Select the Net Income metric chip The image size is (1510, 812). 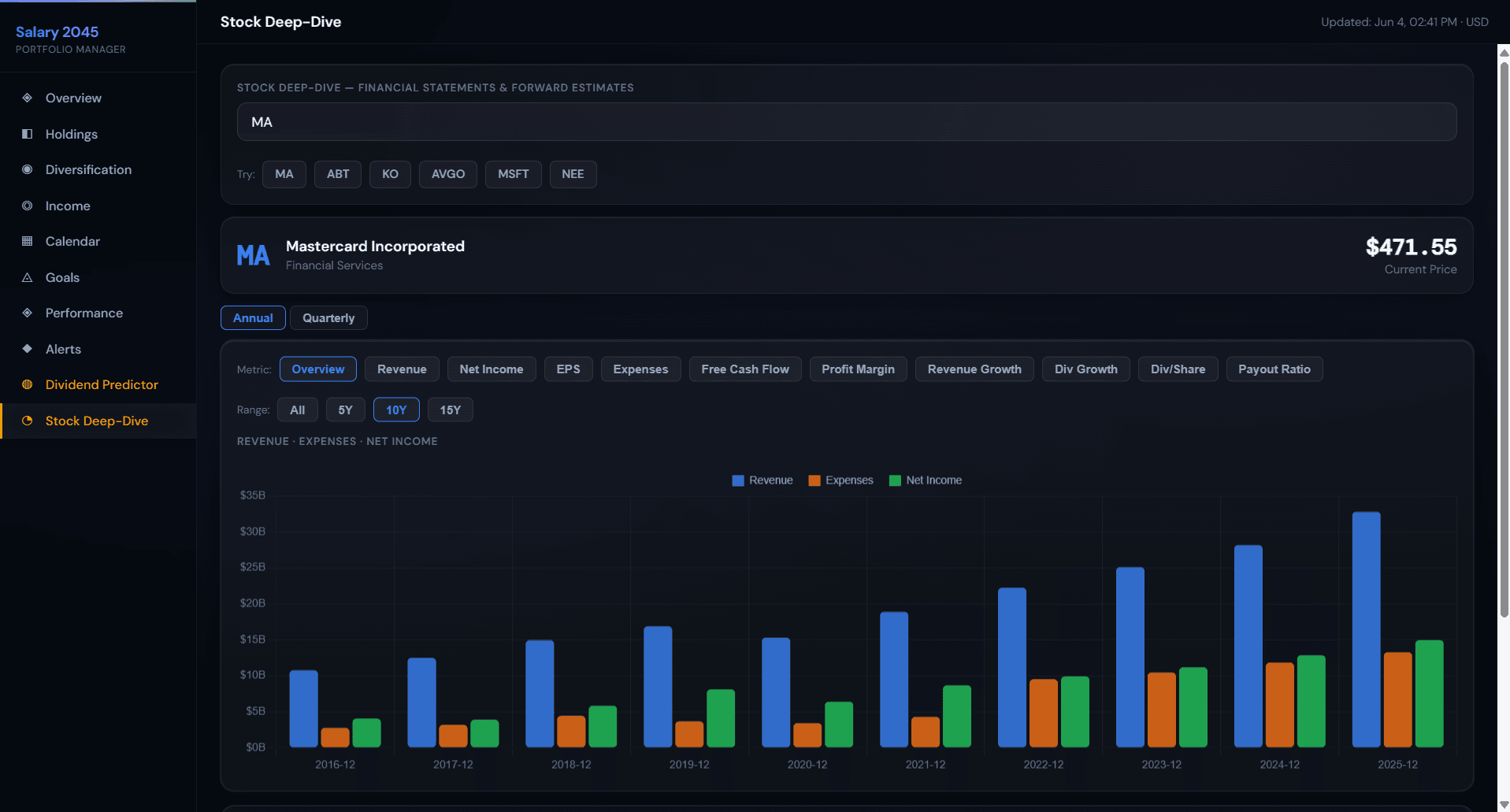click(492, 369)
